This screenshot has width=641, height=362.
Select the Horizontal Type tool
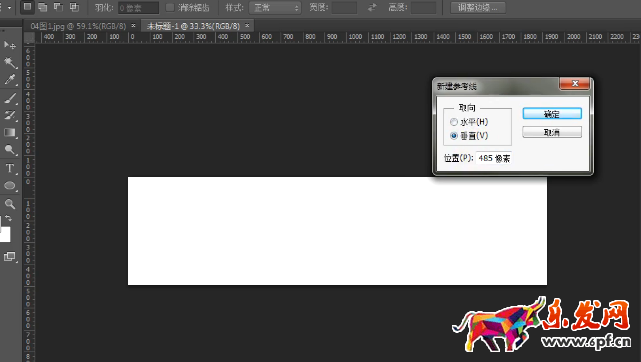10,168
